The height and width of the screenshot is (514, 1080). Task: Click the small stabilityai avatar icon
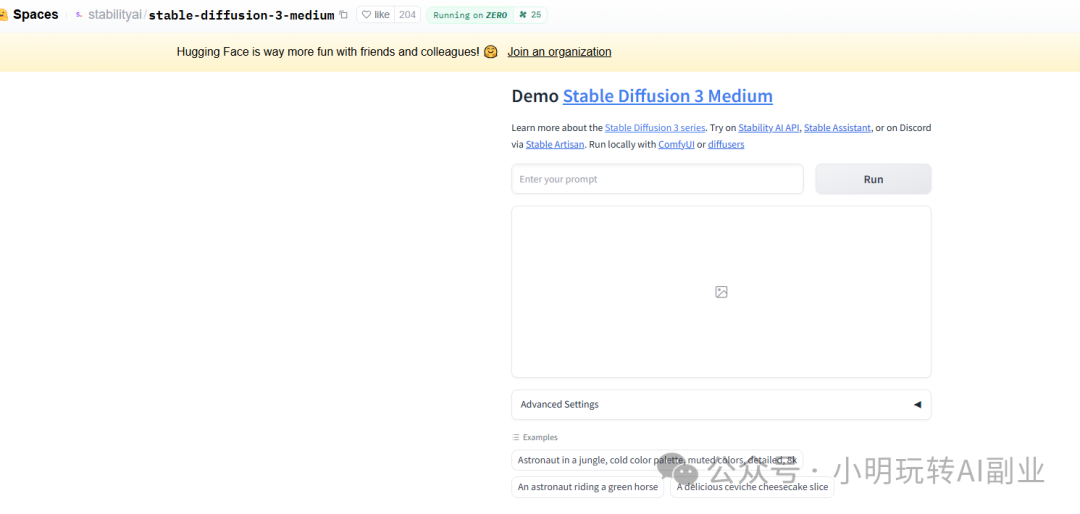79,14
